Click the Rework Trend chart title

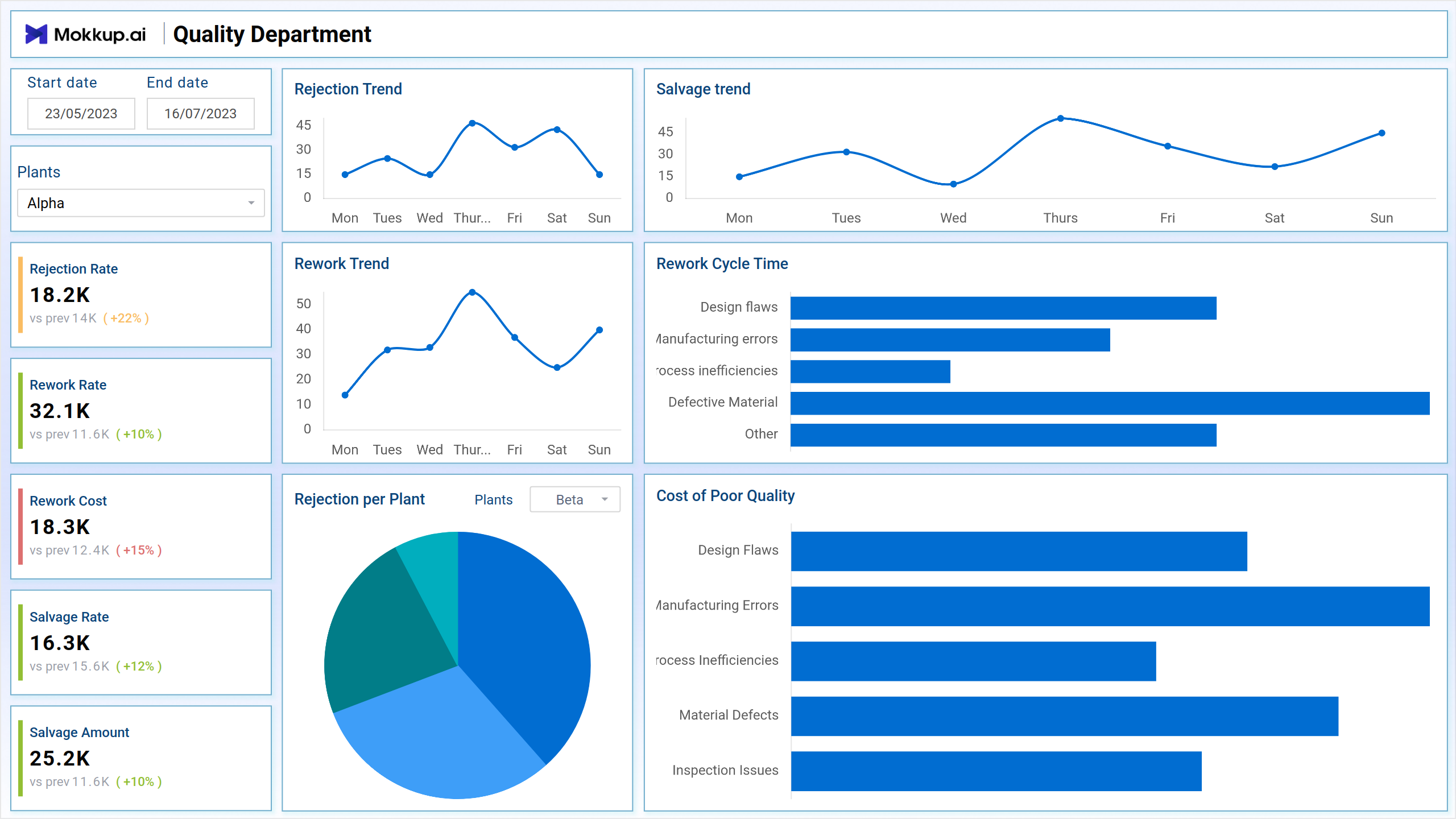pyautogui.click(x=341, y=263)
